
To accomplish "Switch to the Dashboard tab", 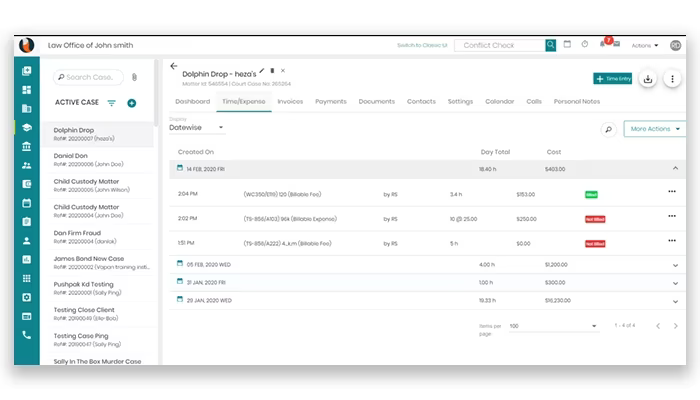I will [x=192, y=102].
